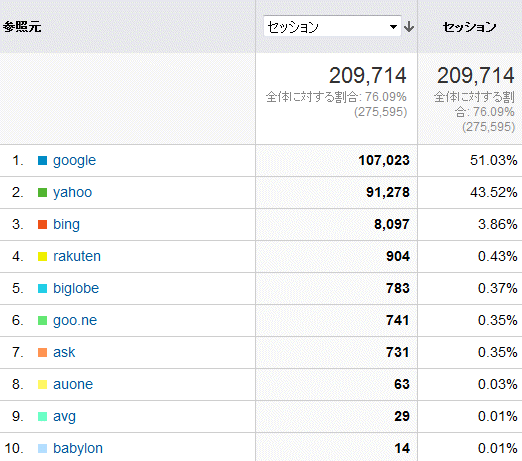
Task: Click the light blue swatch beside babylon
Action: click(42, 449)
